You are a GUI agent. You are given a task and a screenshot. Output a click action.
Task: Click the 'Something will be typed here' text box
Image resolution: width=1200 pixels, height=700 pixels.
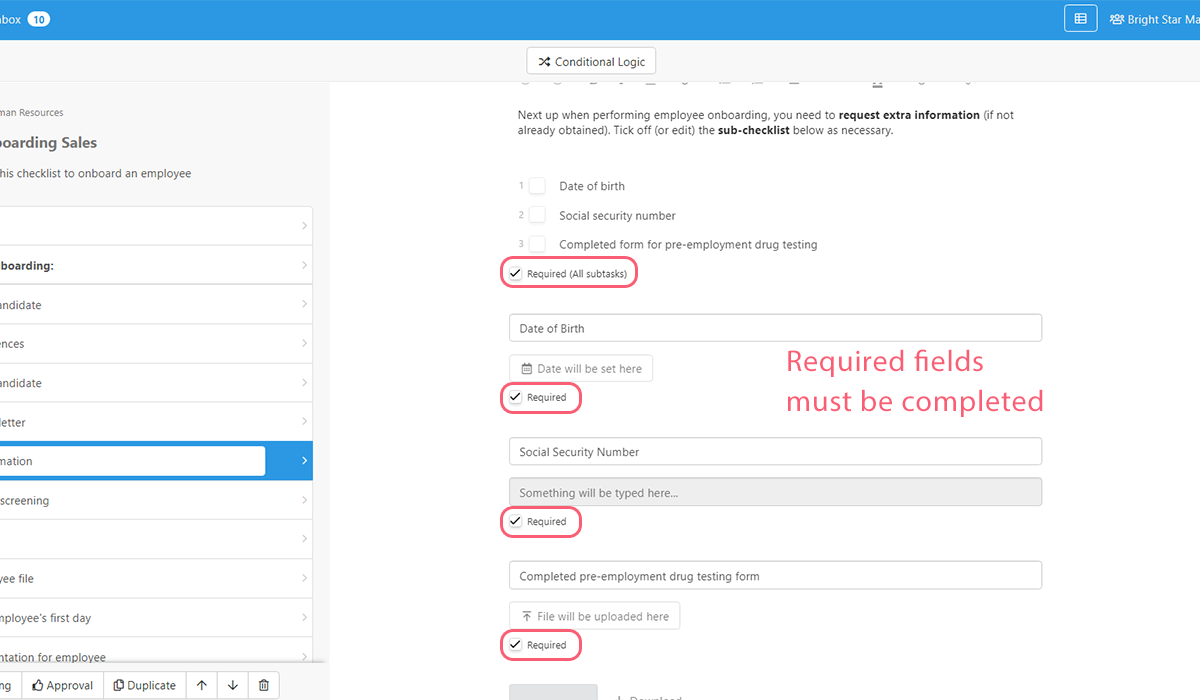(x=775, y=492)
